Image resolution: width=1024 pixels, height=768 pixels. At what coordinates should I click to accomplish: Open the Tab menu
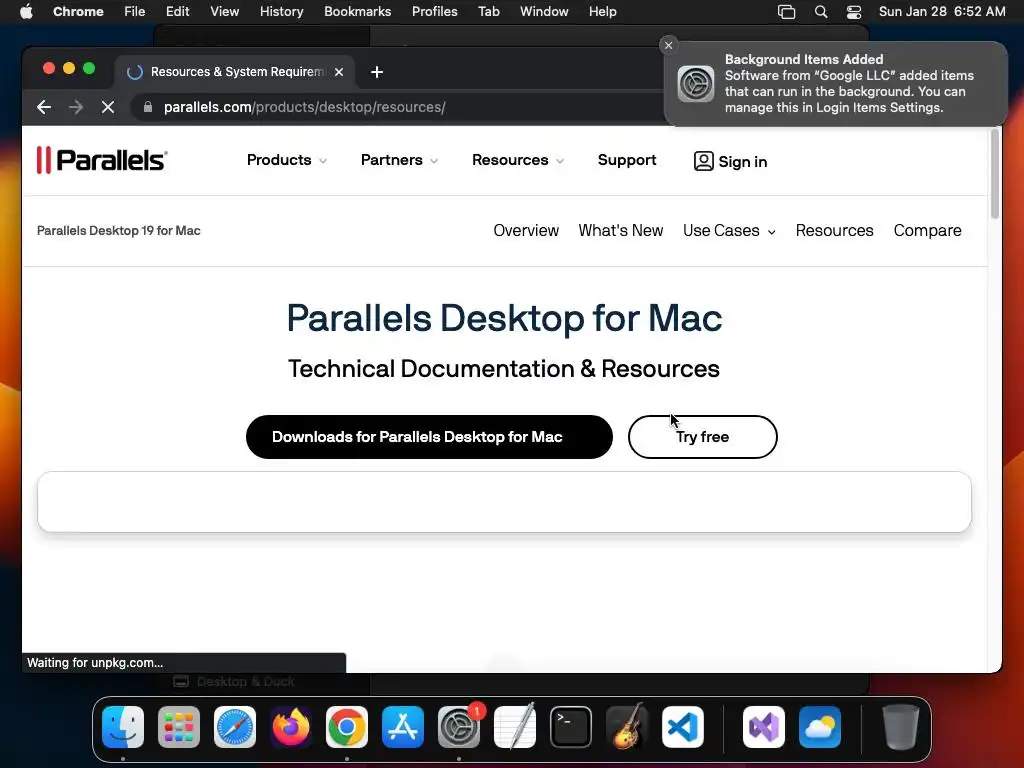tap(488, 12)
